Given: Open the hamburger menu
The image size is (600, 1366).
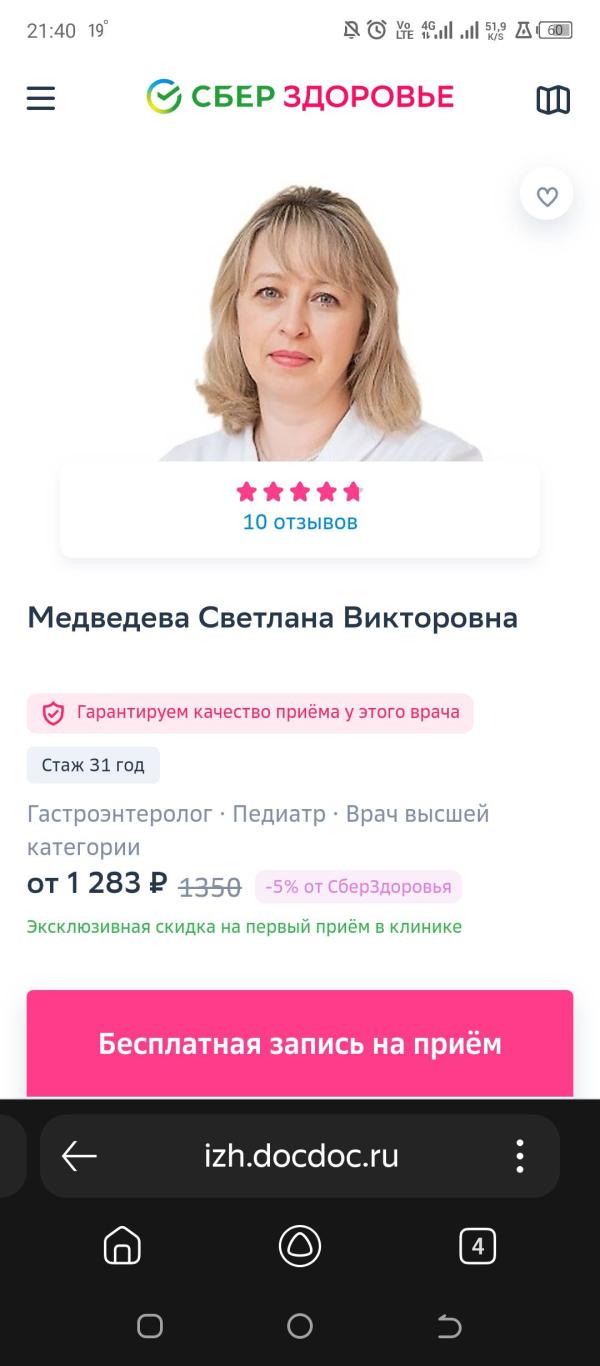Looking at the screenshot, I should tap(41, 98).
